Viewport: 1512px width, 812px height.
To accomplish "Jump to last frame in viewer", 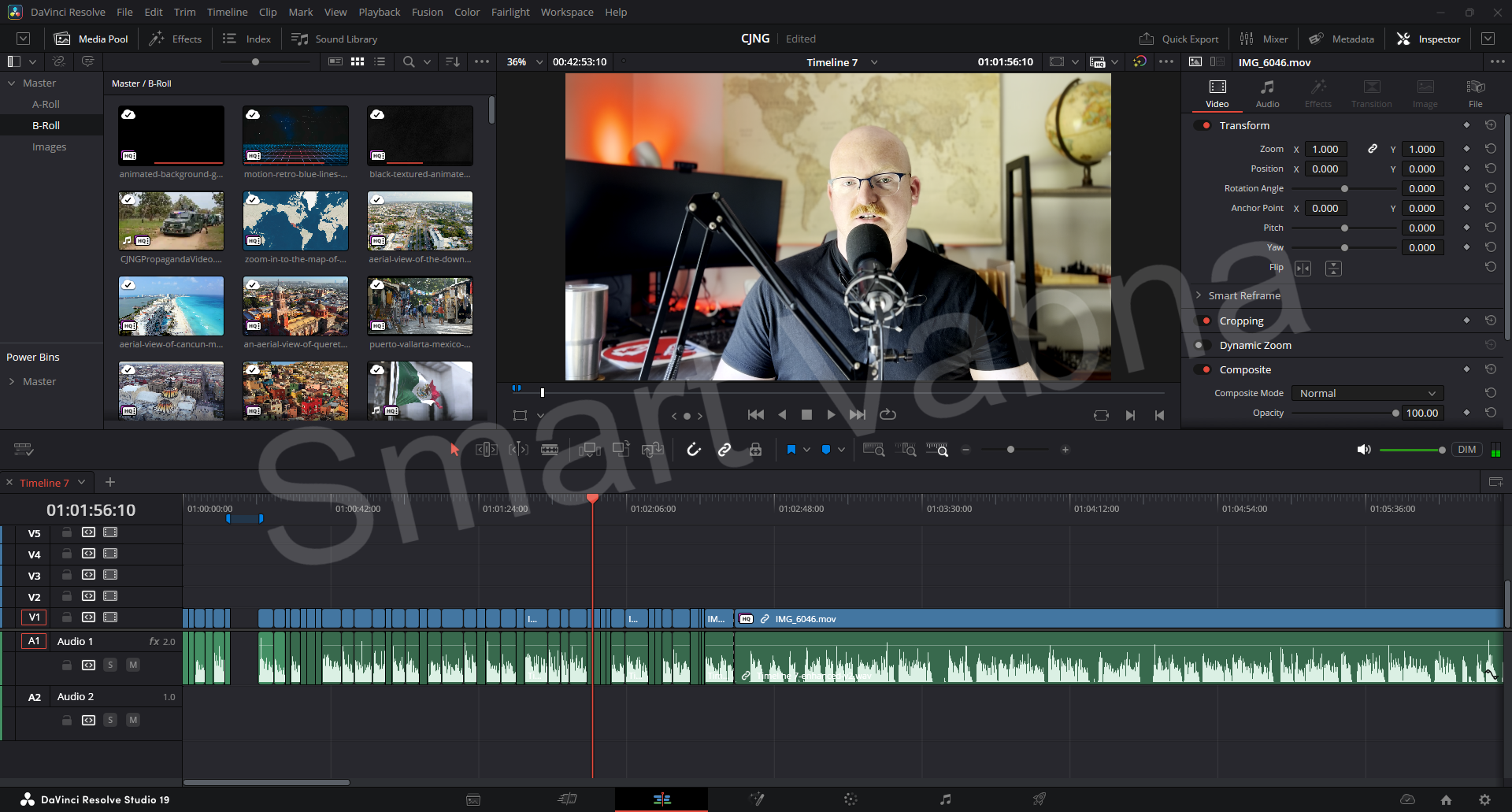I will pos(858,414).
